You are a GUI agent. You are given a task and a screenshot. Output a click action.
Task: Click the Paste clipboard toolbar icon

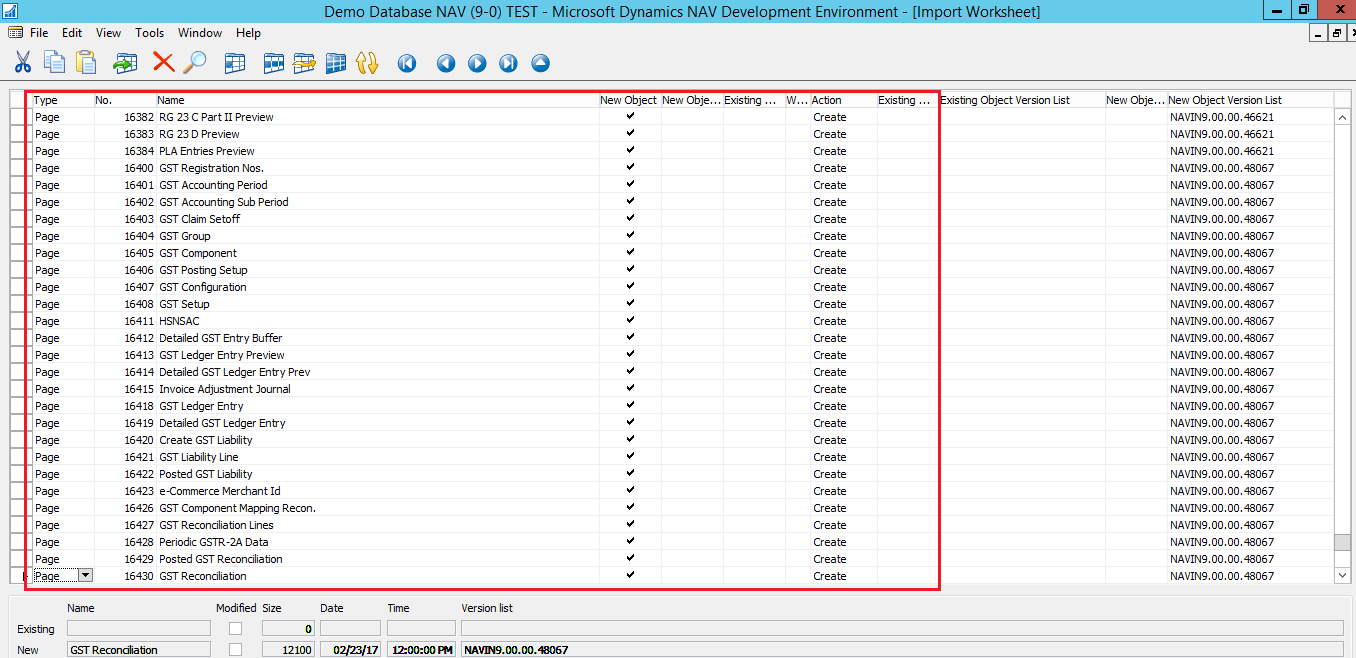(x=86, y=63)
